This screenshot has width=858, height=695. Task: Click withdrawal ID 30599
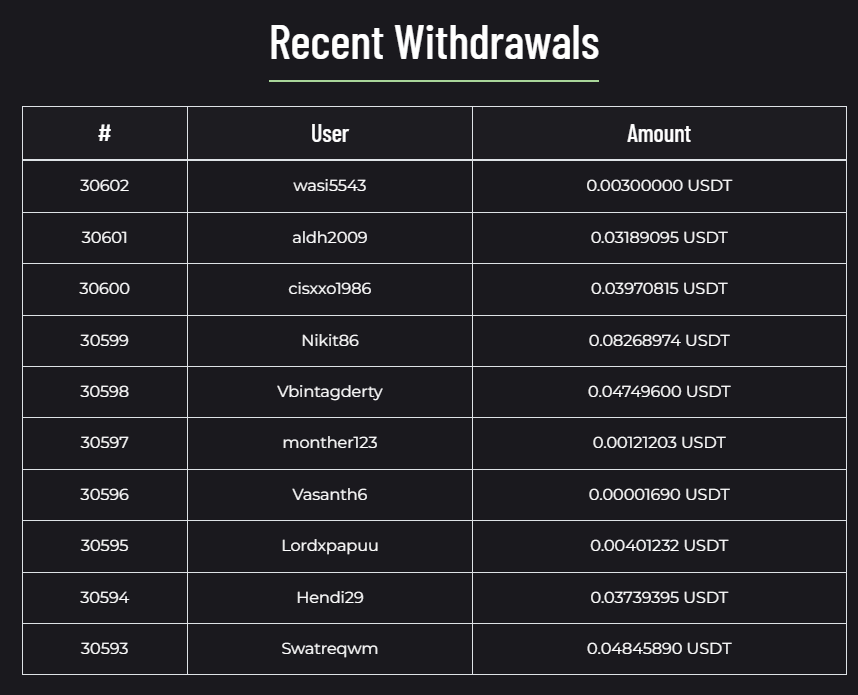[x=104, y=341]
